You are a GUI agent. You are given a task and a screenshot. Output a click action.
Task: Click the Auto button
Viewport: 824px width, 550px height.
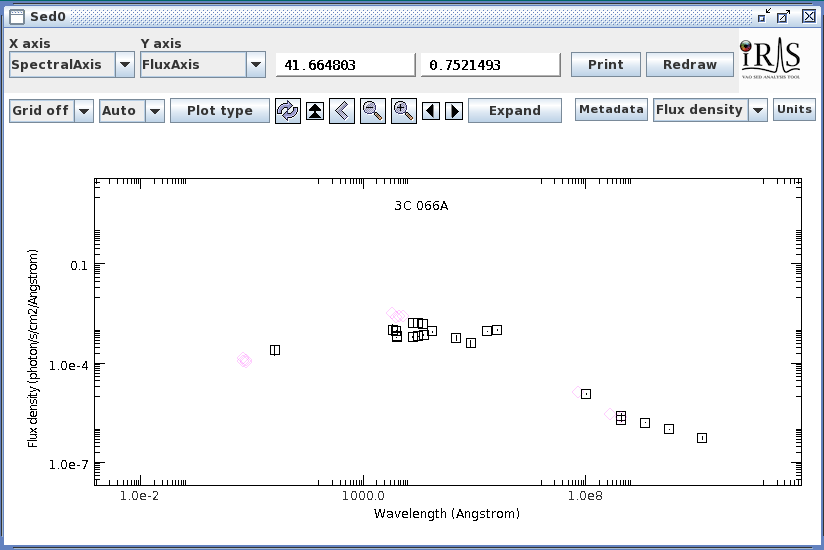click(x=122, y=111)
